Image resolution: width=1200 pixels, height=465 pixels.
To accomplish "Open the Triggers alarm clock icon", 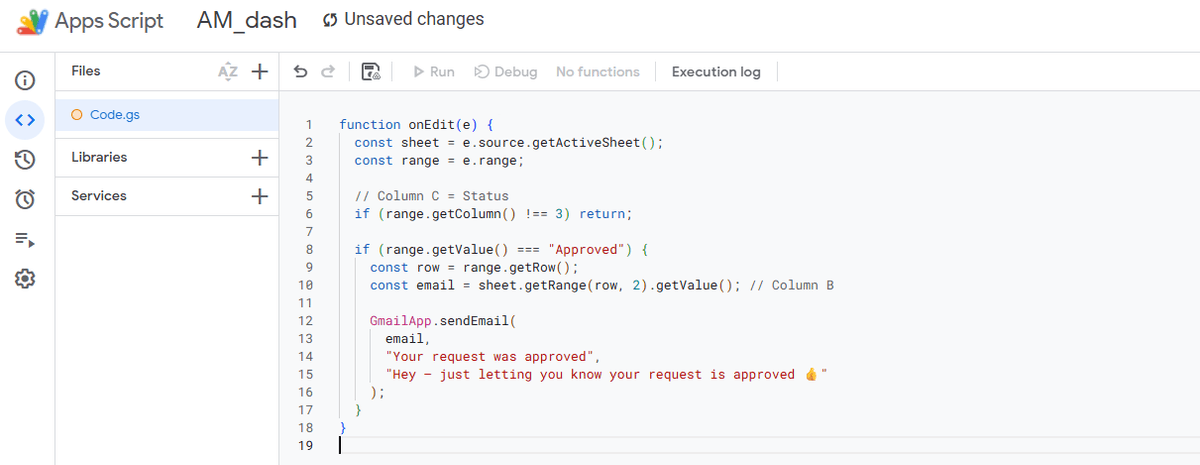I will coord(26,199).
